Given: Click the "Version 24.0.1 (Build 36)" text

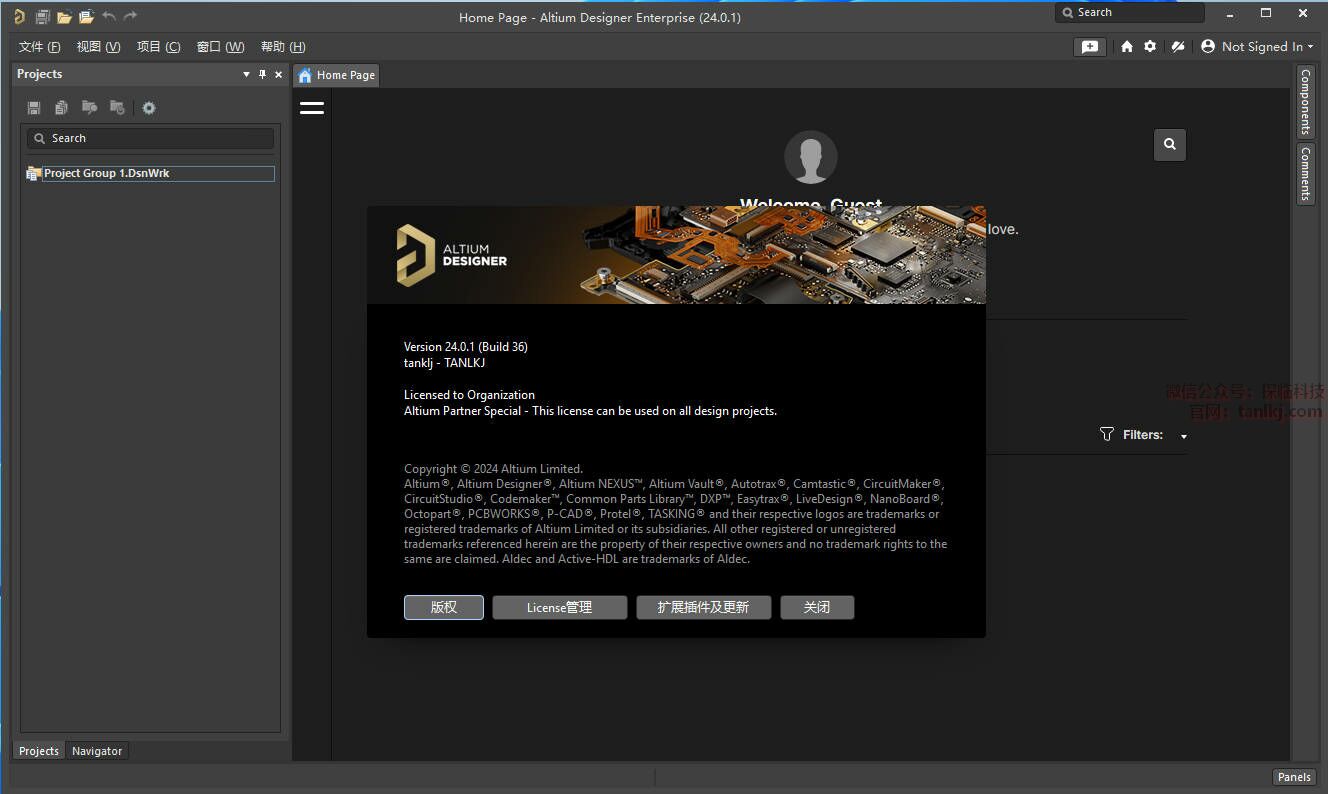Looking at the screenshot, I should click(x=466, y=347).
